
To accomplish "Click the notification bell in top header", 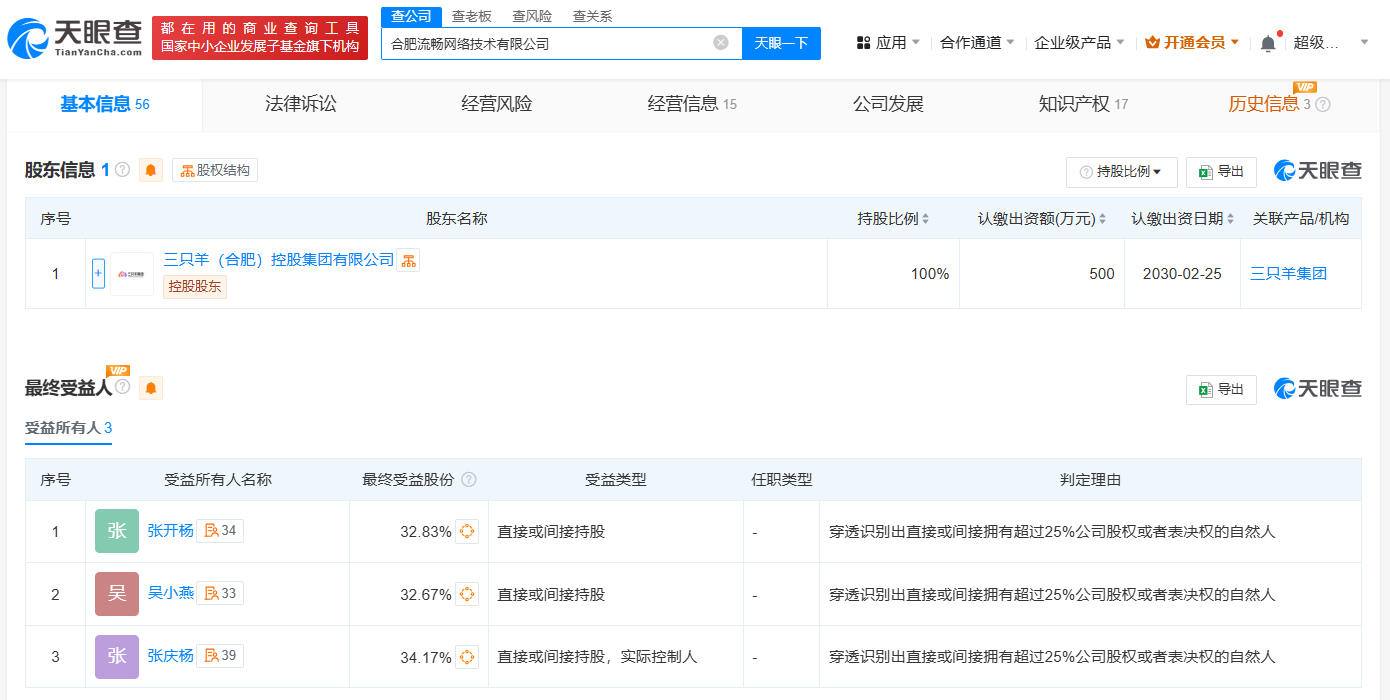I will click(x=1268, y=43).
